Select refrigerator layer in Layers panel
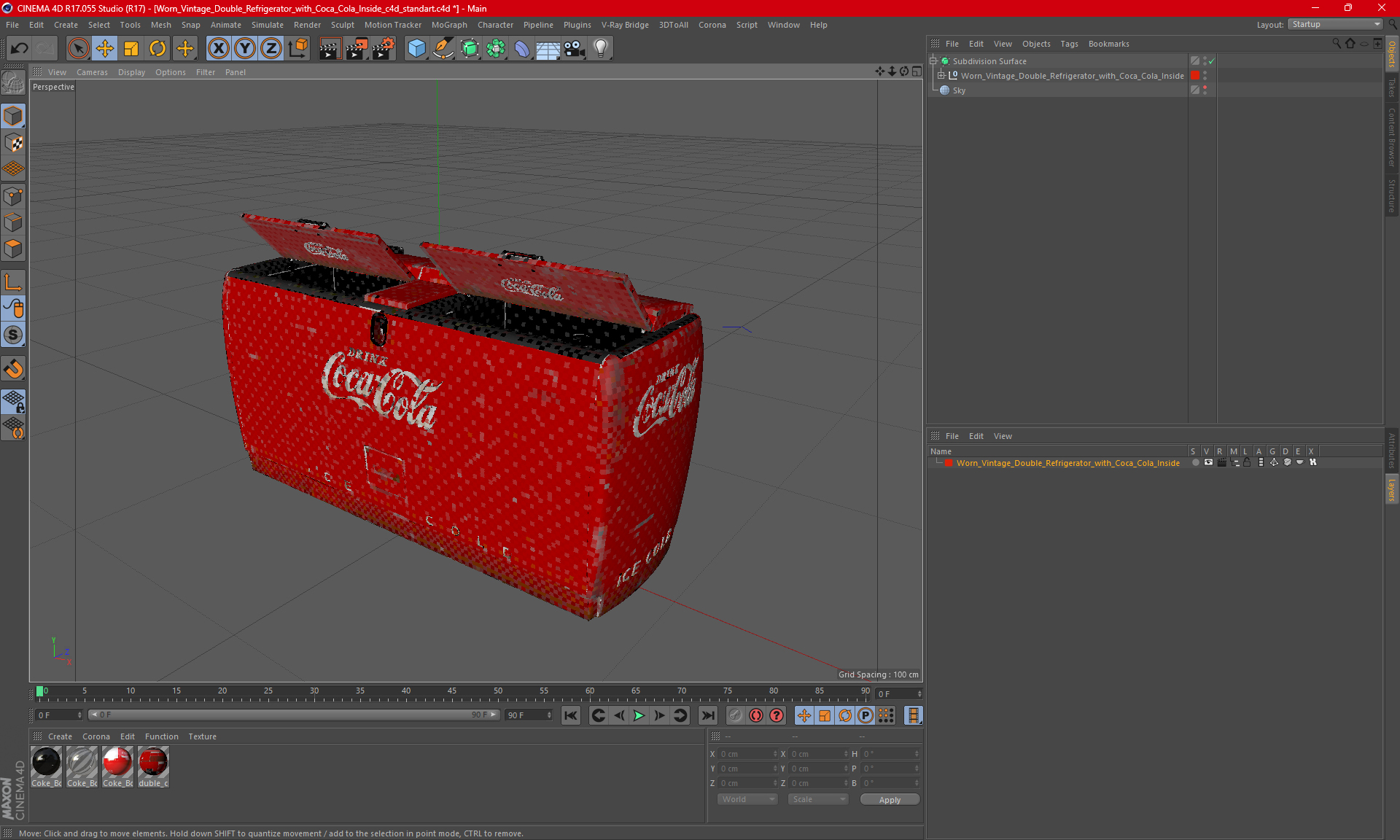The height and width of the screenshot is (840, 1400). 1067,463
